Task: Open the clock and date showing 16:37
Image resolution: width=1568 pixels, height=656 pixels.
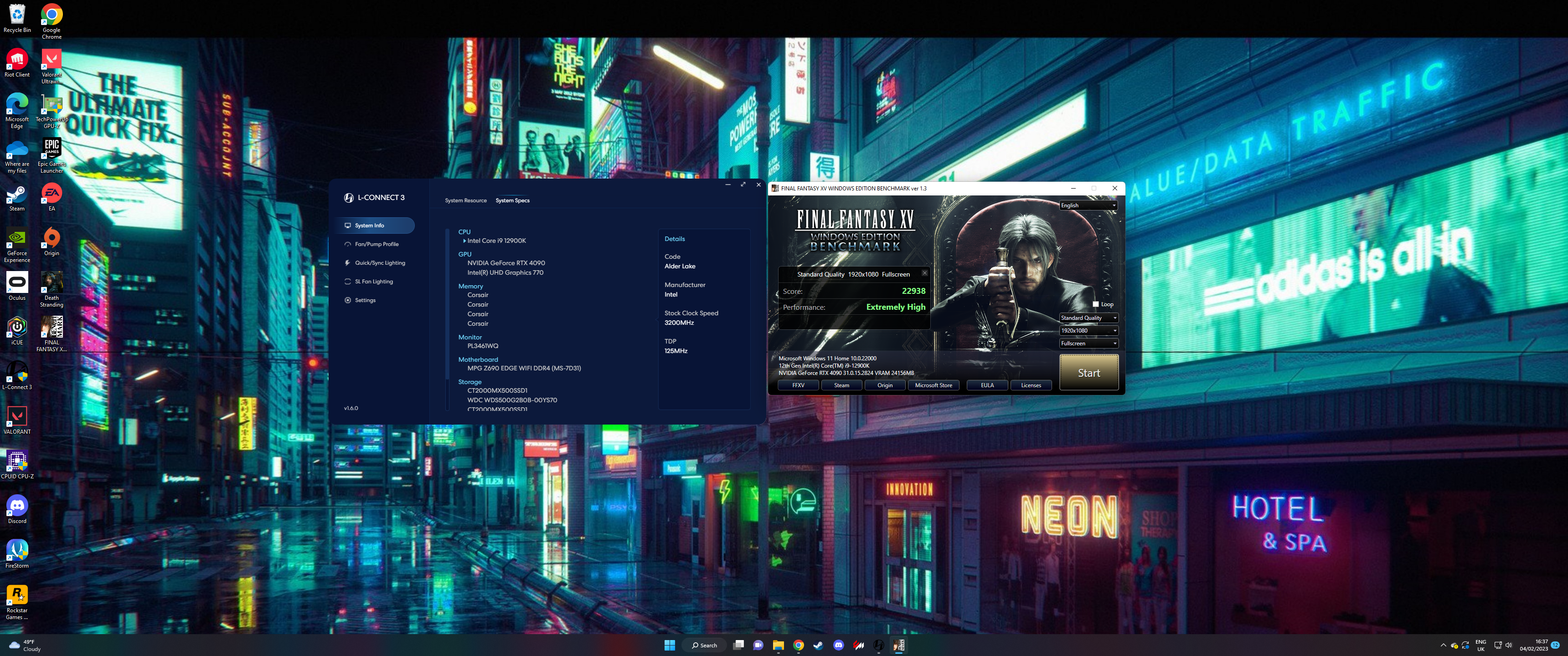Action: [x=1533, y=645]
